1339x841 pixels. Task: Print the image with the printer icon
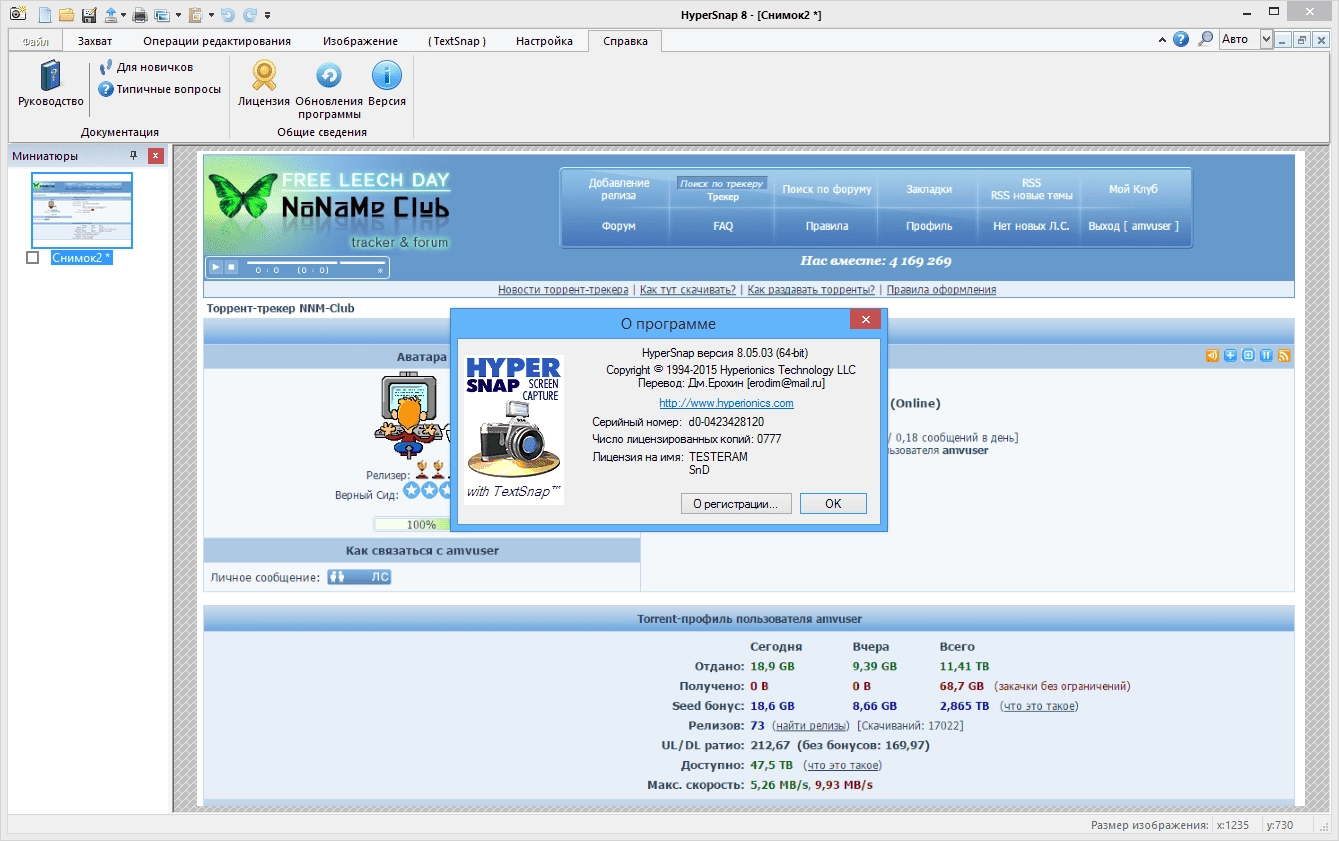(x=140, y=15)
